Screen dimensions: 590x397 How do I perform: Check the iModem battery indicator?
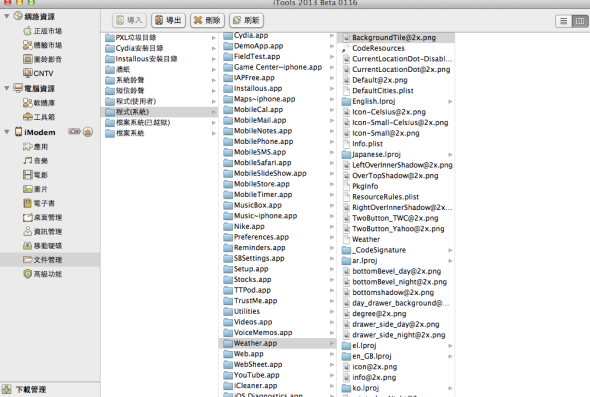74,131
